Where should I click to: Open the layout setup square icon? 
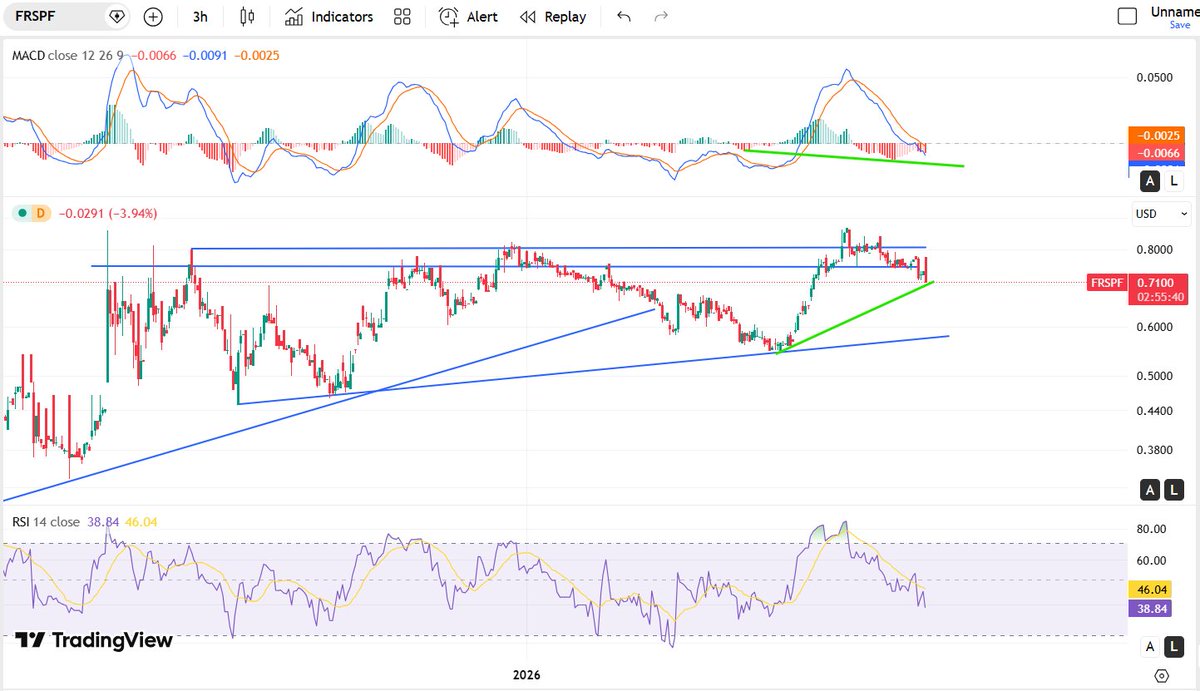(1127, 16)
